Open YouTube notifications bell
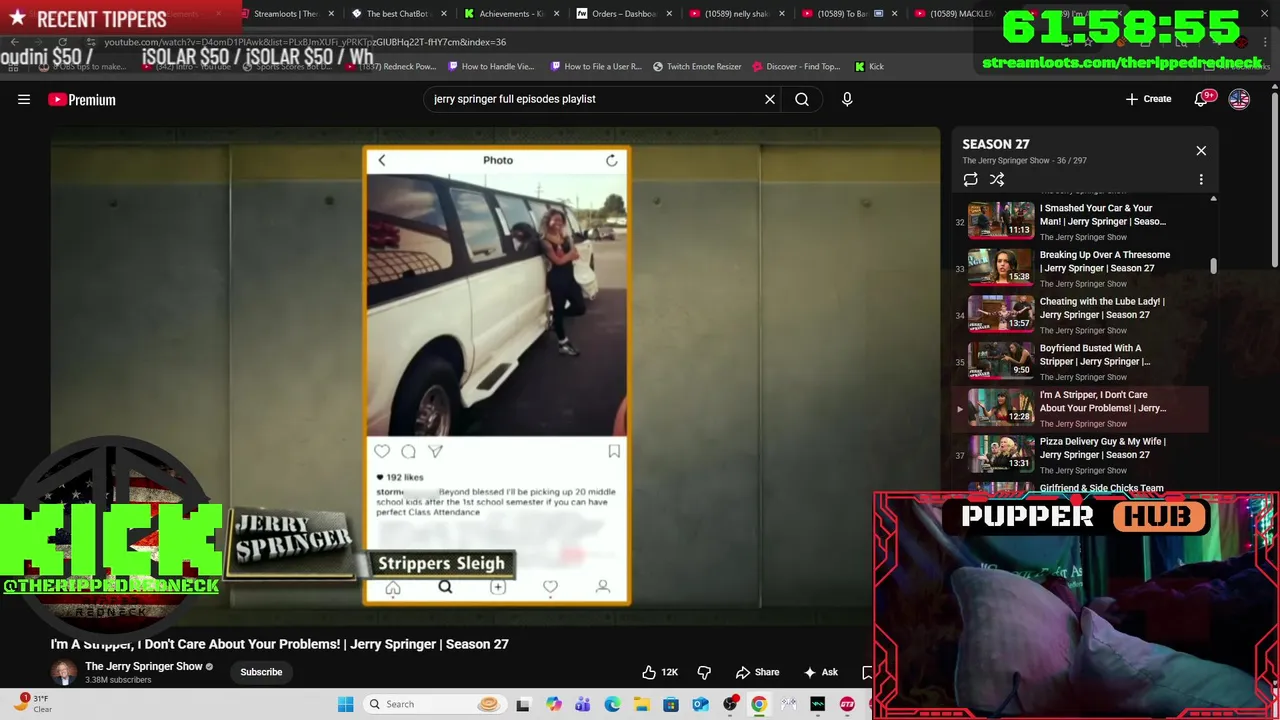Viewport: 1280px width, 720px height. point(1203,99)
